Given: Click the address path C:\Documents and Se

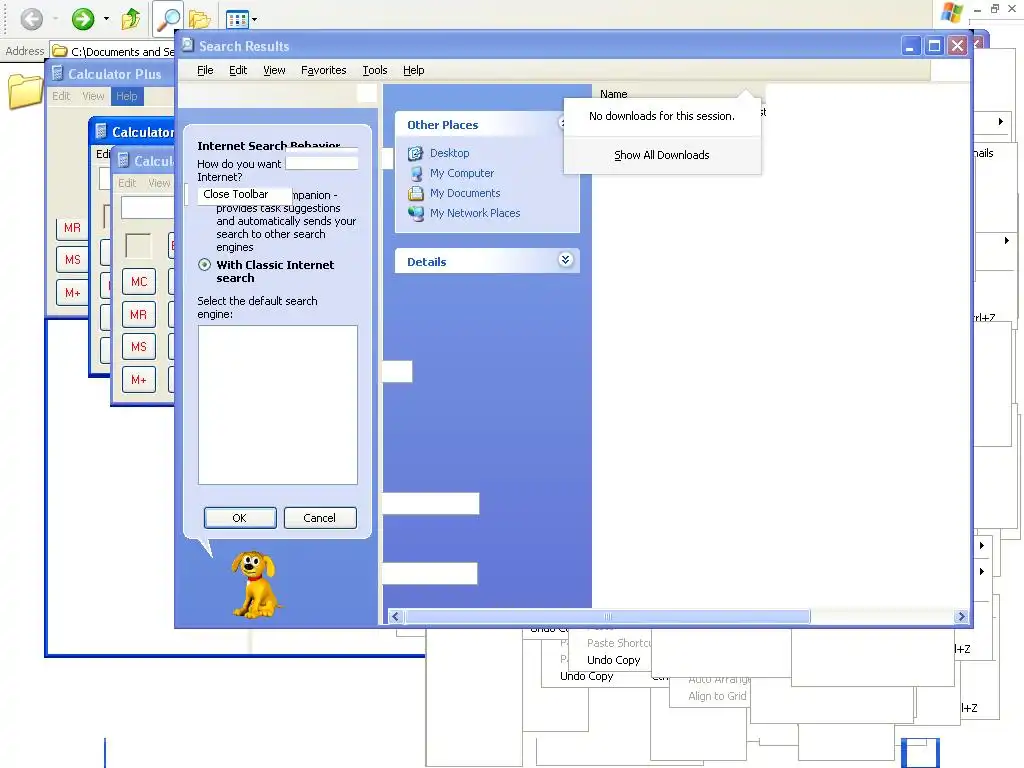Looking at the screenshot, I should coord(122,52).
